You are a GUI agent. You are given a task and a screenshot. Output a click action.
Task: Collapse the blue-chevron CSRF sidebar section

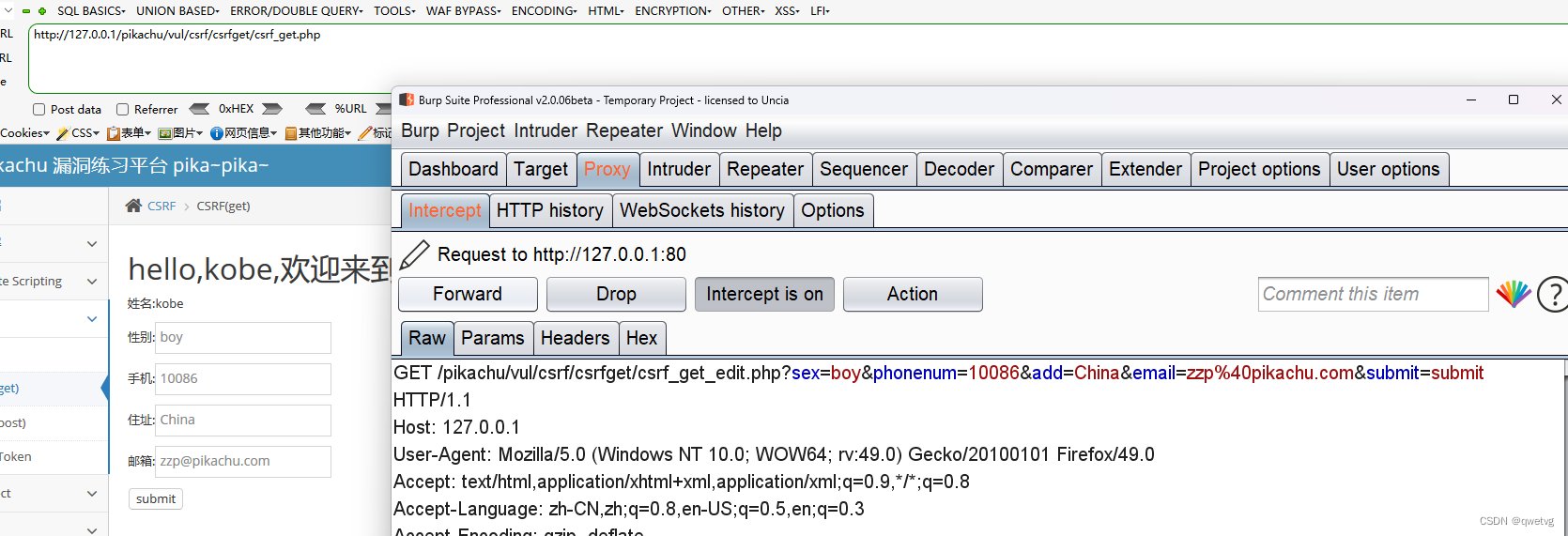92,319
